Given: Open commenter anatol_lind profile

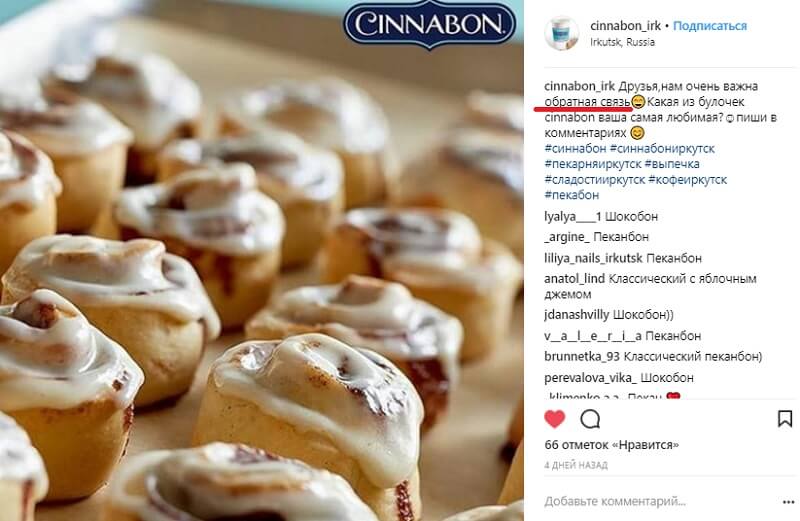Looking at the screenshot, I should (574, 279).
